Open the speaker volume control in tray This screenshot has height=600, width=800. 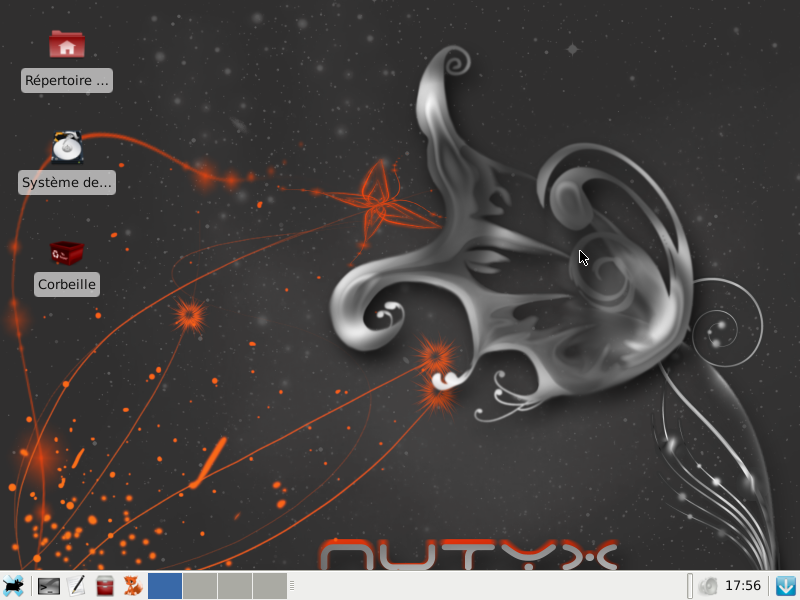tap(708, 586)
